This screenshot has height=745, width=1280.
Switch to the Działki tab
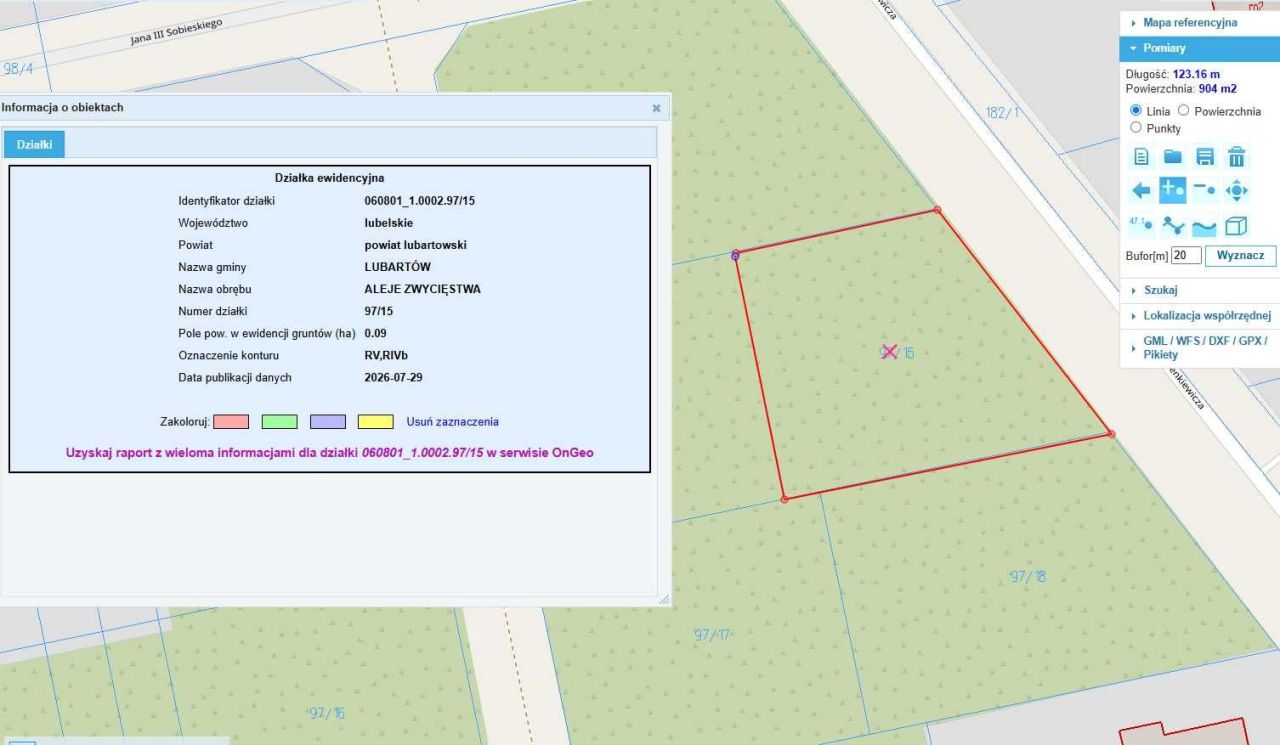pos(35,145)
